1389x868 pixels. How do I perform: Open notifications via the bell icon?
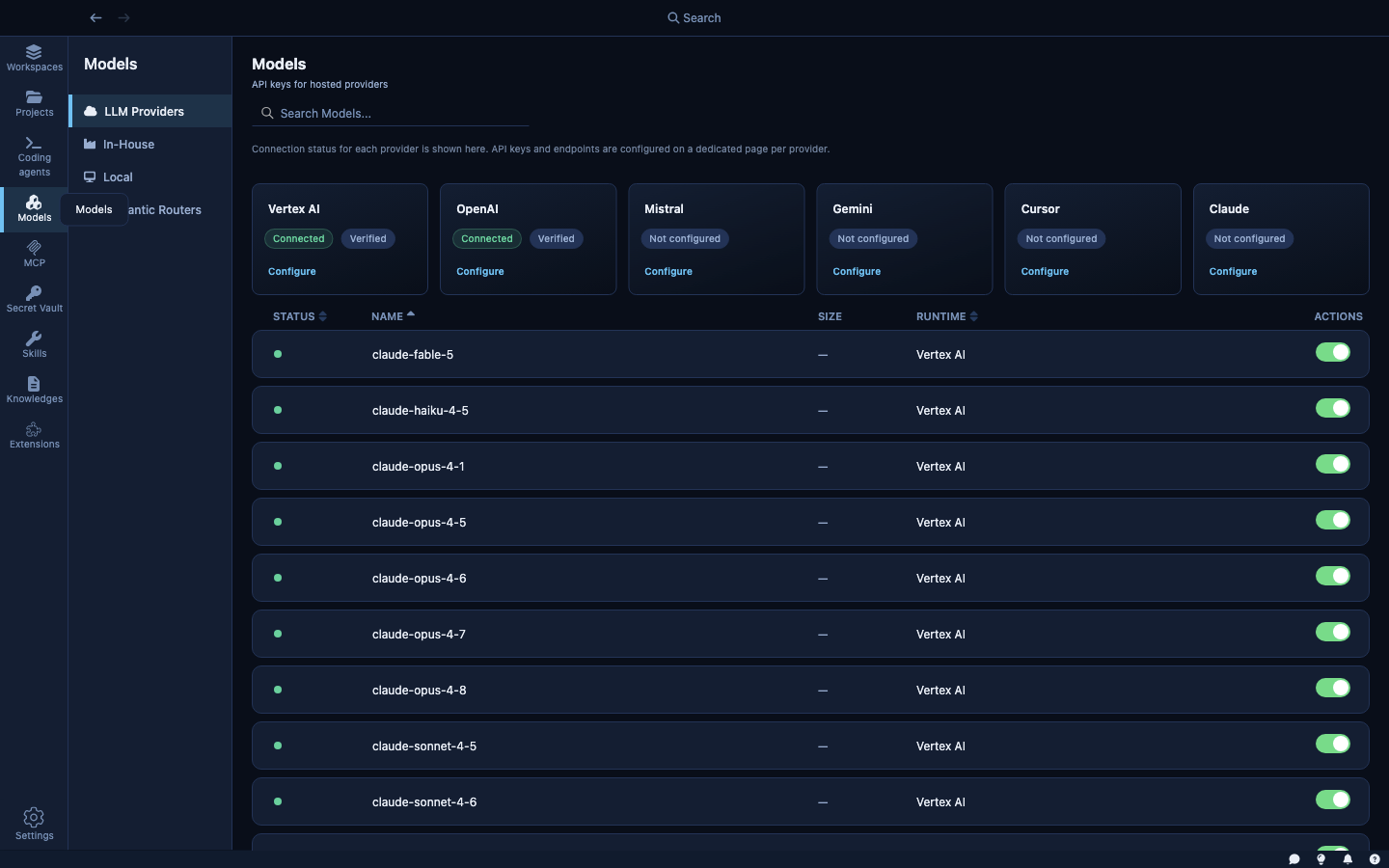click(1348, 859)
